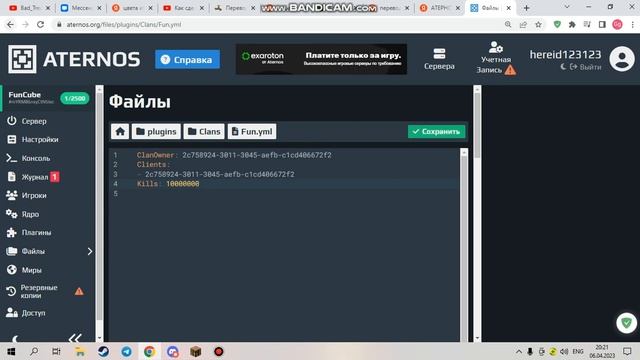This screenshot has width=640, height=360.
Task: Go to Clans folder breadcrumb
Action: tap(204, 131)
